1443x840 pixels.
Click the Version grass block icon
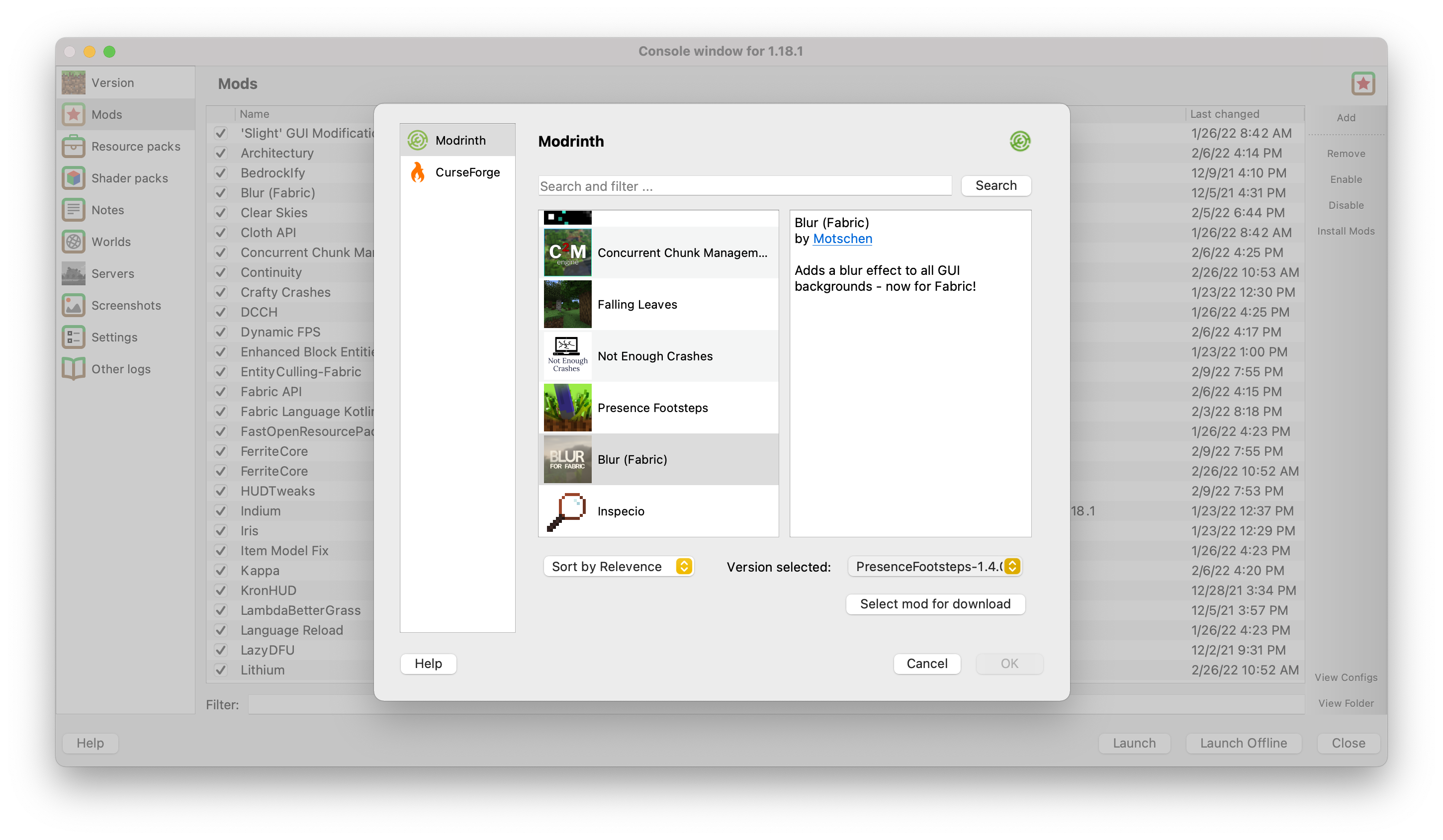(x=73, y=83)
